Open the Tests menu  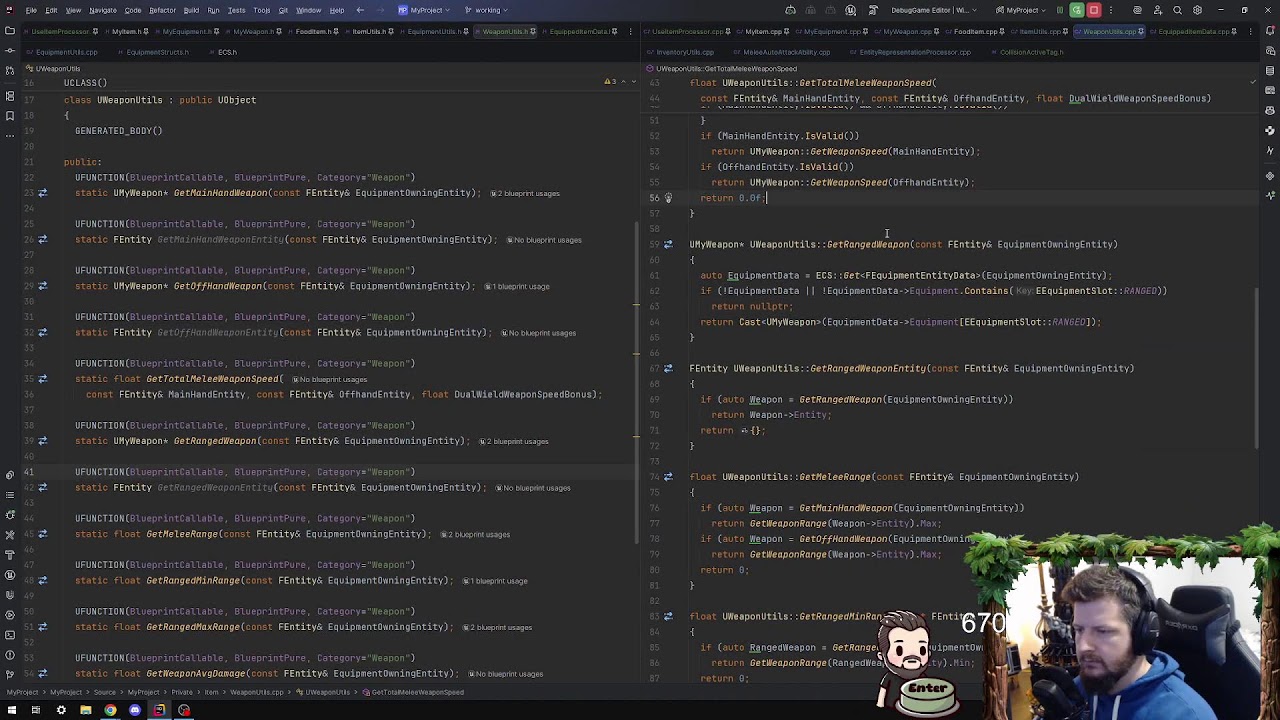click(236, 10)
